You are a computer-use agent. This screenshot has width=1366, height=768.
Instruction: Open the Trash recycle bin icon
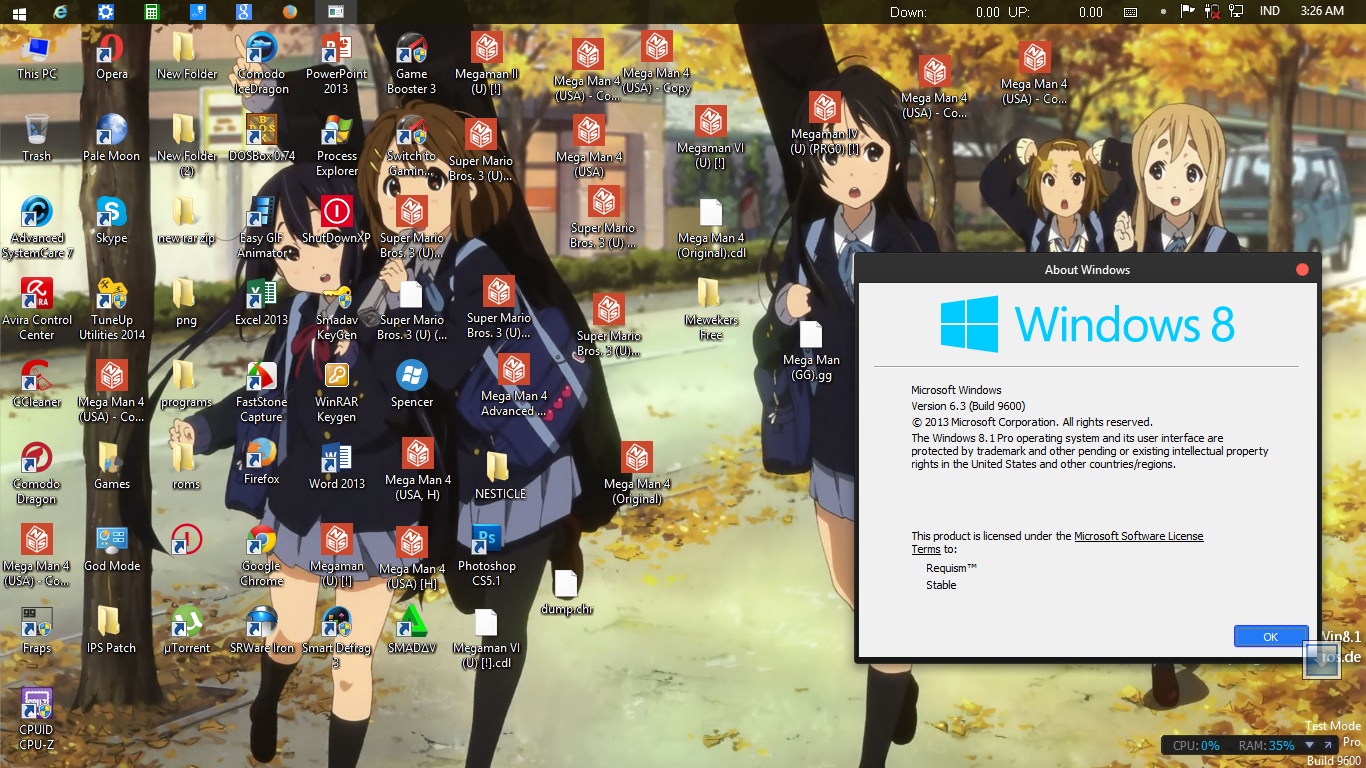point(37,139)
